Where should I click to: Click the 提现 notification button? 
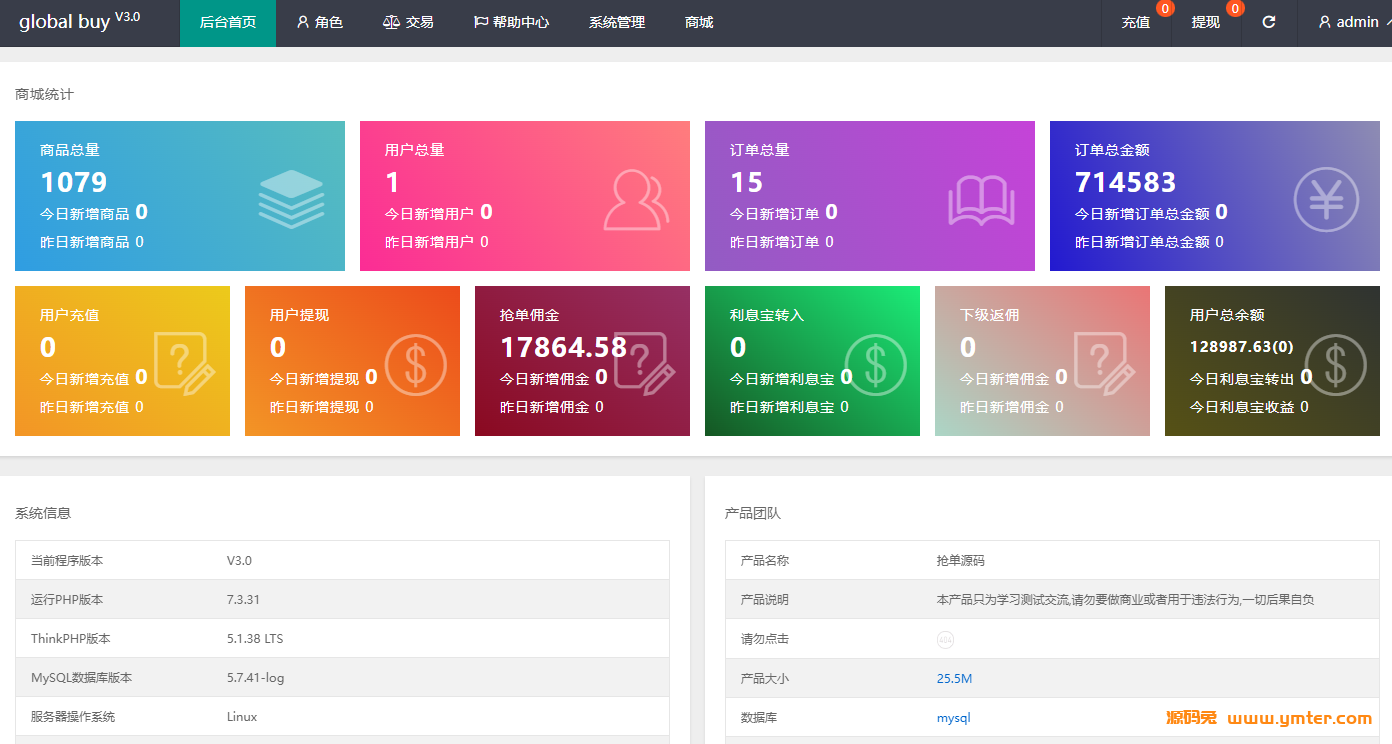pos(1206,22)
